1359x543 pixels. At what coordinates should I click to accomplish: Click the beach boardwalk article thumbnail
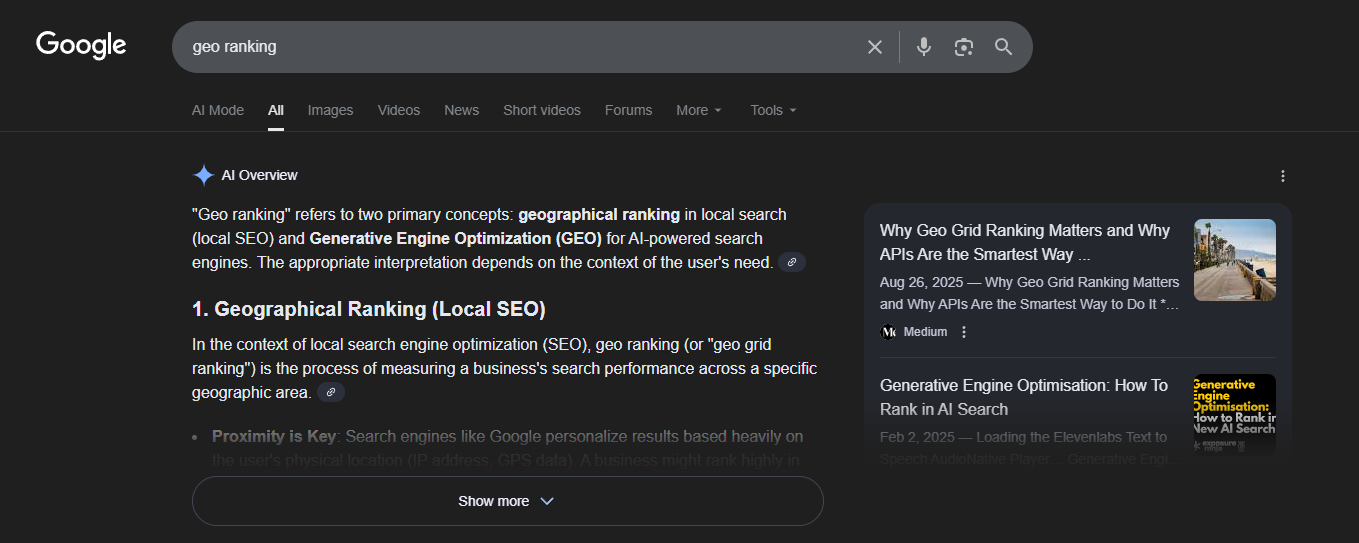point(1235,260)
